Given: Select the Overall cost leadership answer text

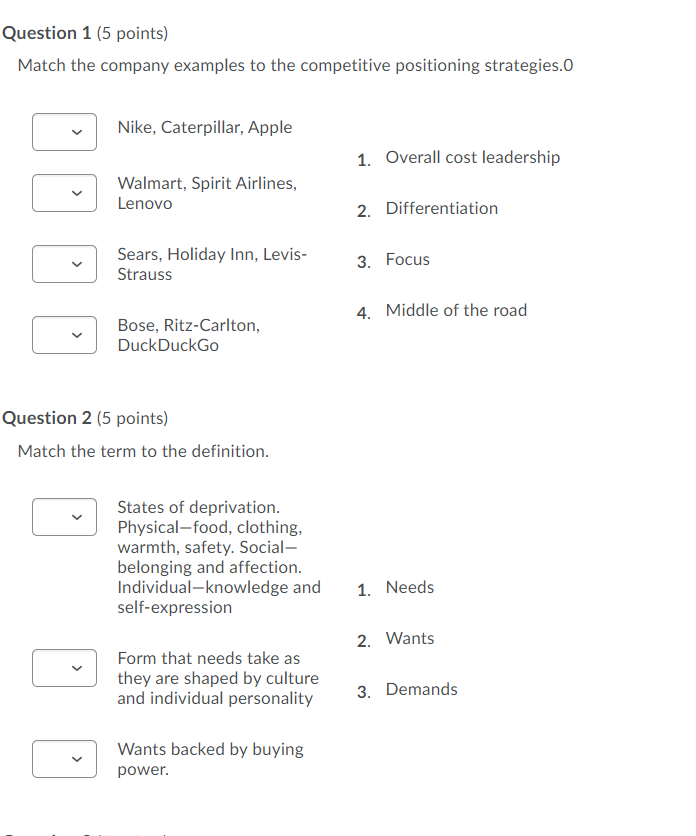Looking at the screenshot, I should coord(473,157).
